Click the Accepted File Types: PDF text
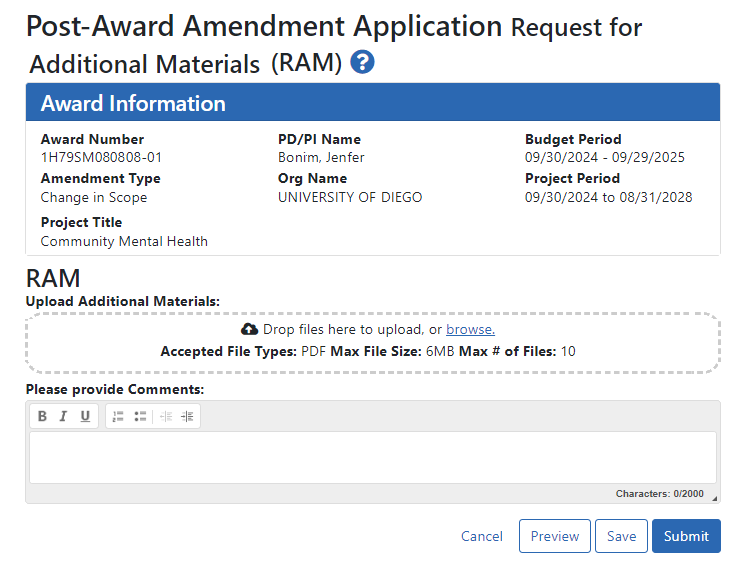The image size is (735, 561). click(243, 352)
